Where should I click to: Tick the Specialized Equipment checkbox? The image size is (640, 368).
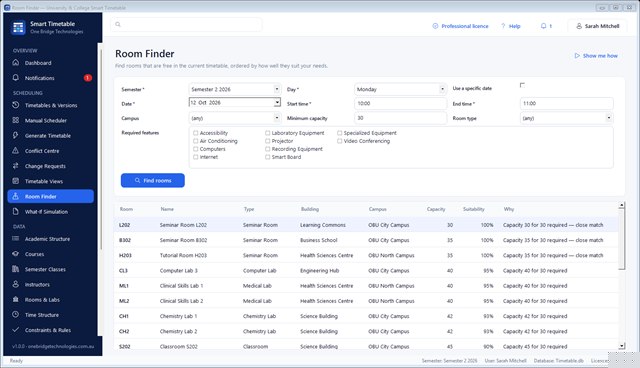[339, 133]
